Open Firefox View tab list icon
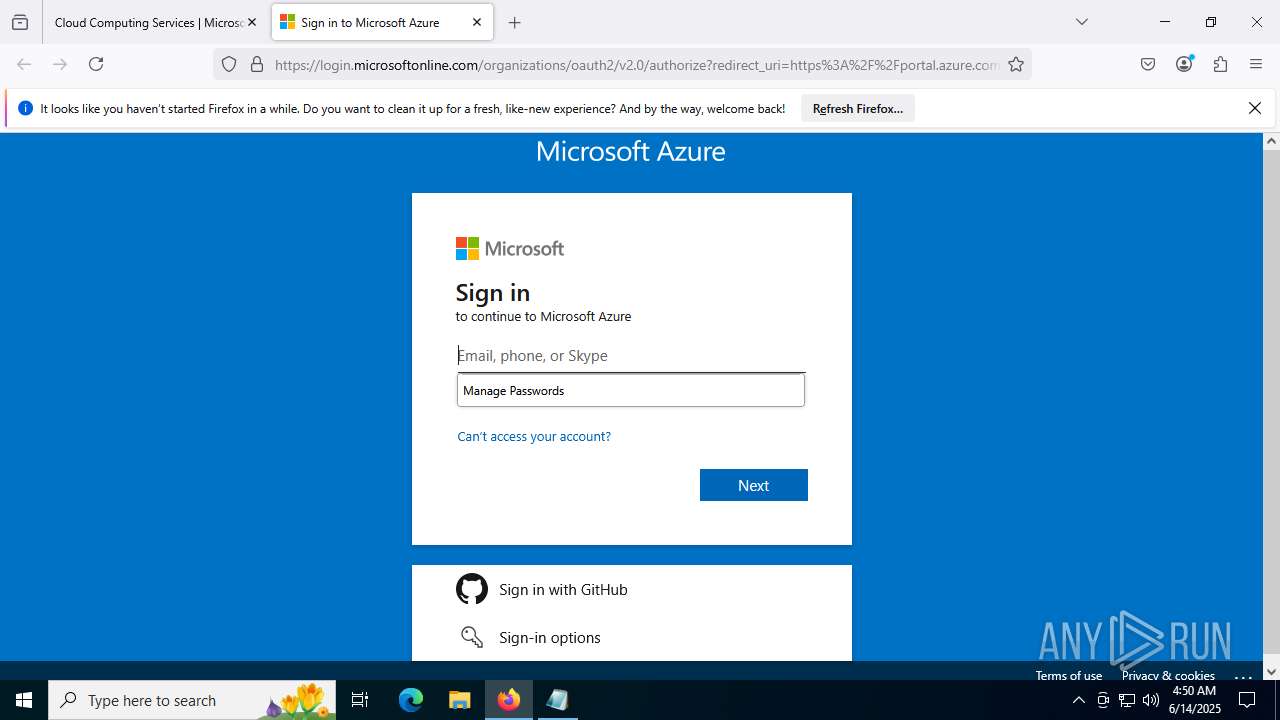The height and width of the screenshot is (720, 1280). (20, 22)
